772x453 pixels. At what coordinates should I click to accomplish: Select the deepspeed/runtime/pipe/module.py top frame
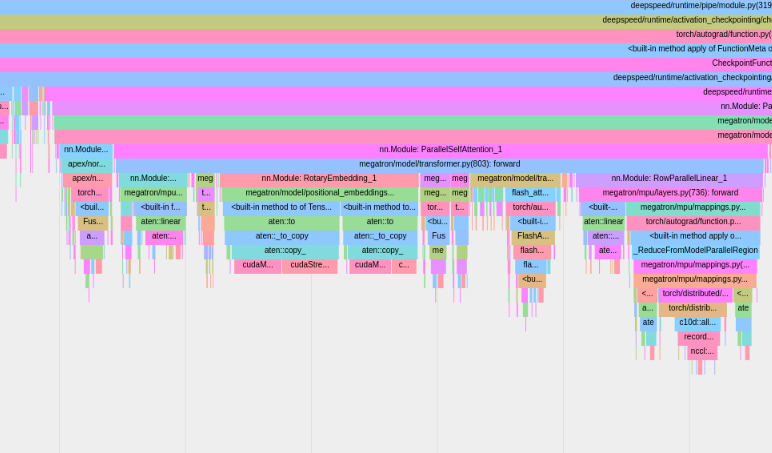[x=700, y=6]
